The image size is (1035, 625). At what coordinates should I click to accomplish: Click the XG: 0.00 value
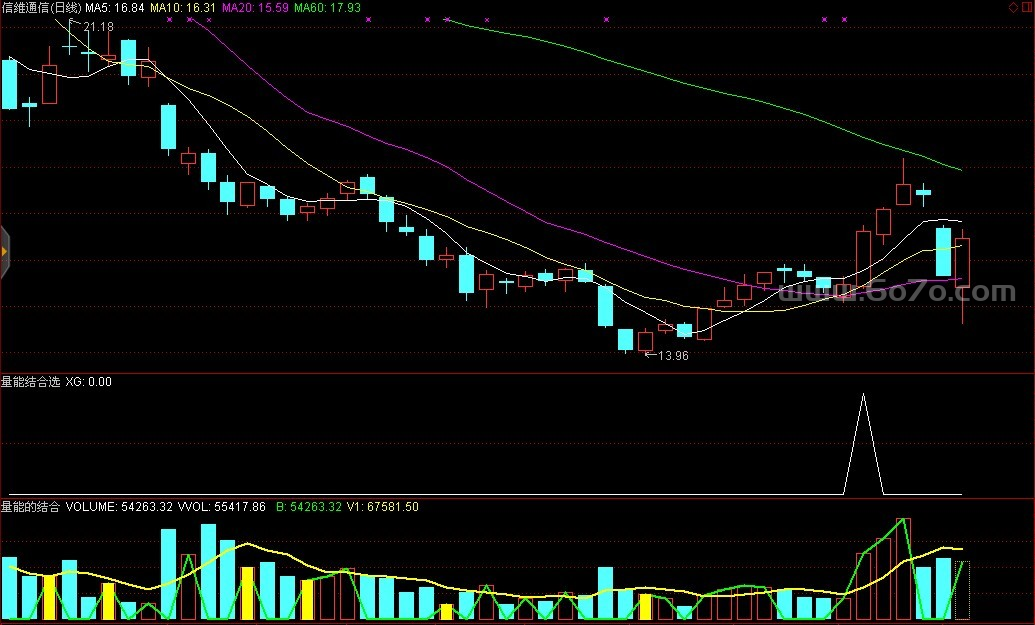point(88,381)
